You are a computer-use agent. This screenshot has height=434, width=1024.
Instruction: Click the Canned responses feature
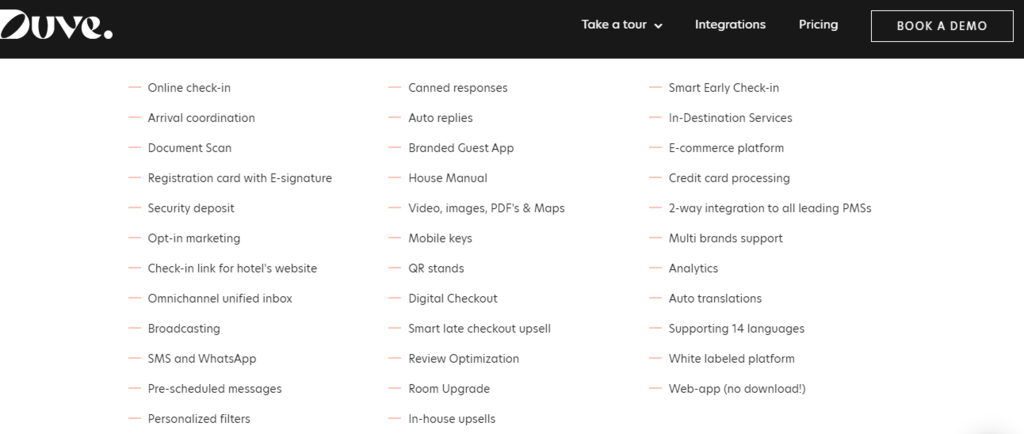tap(457, 88)
